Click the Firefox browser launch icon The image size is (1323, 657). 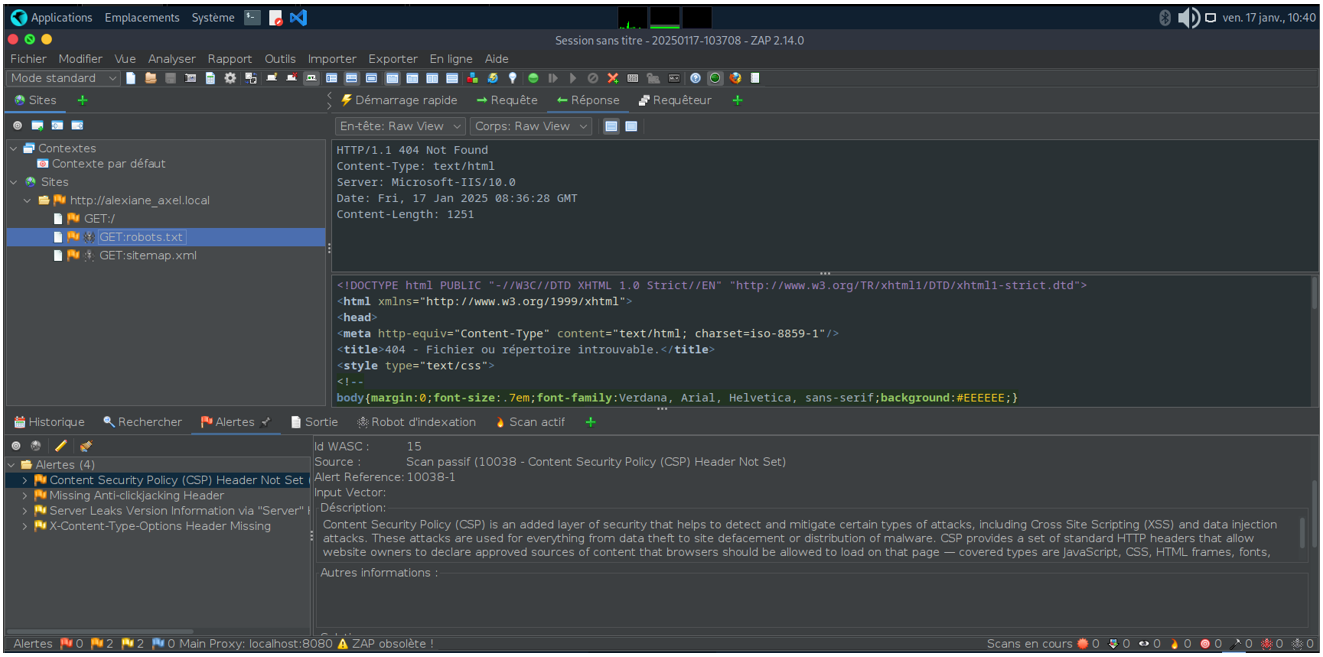pyautogui.click(x=735, y=78)
